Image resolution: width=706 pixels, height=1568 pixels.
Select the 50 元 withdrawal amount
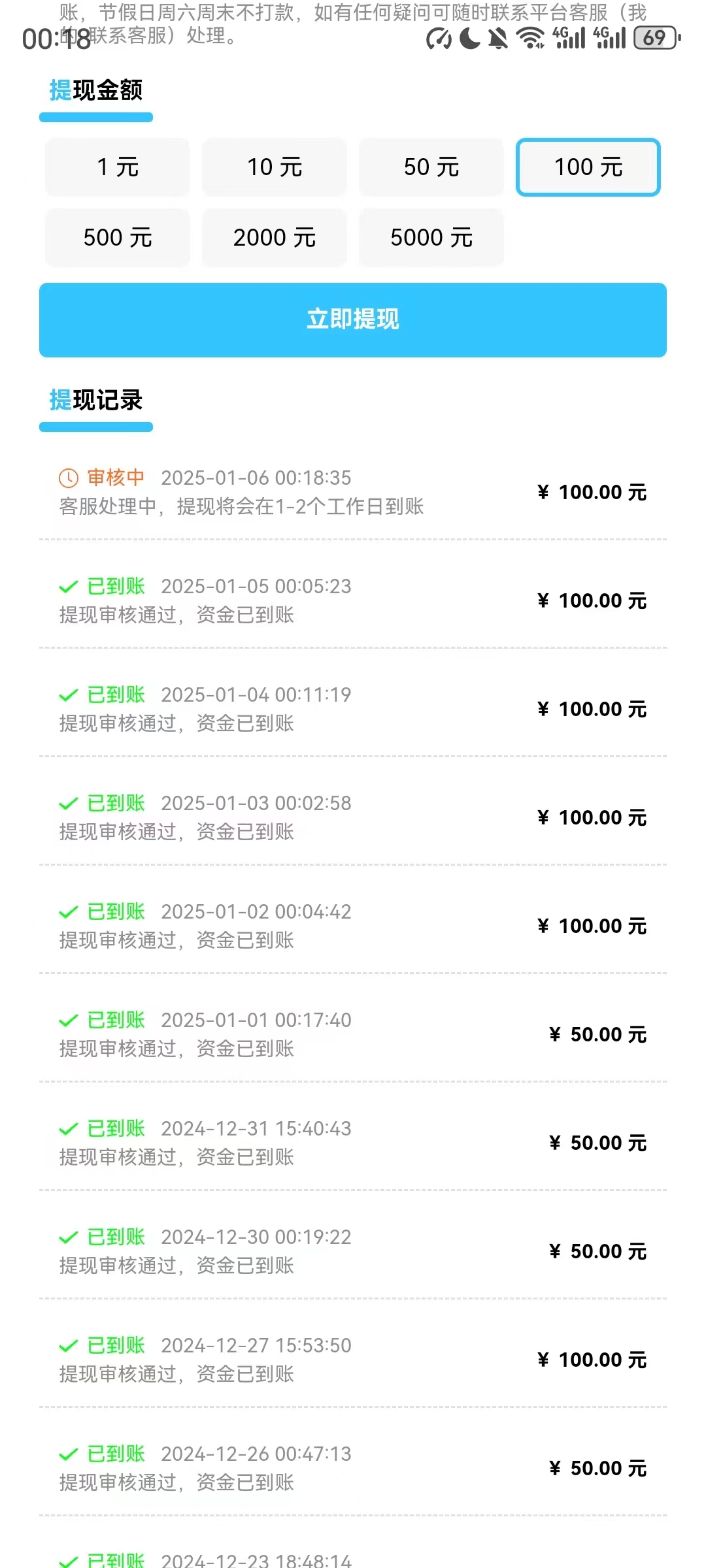[431, 167]
